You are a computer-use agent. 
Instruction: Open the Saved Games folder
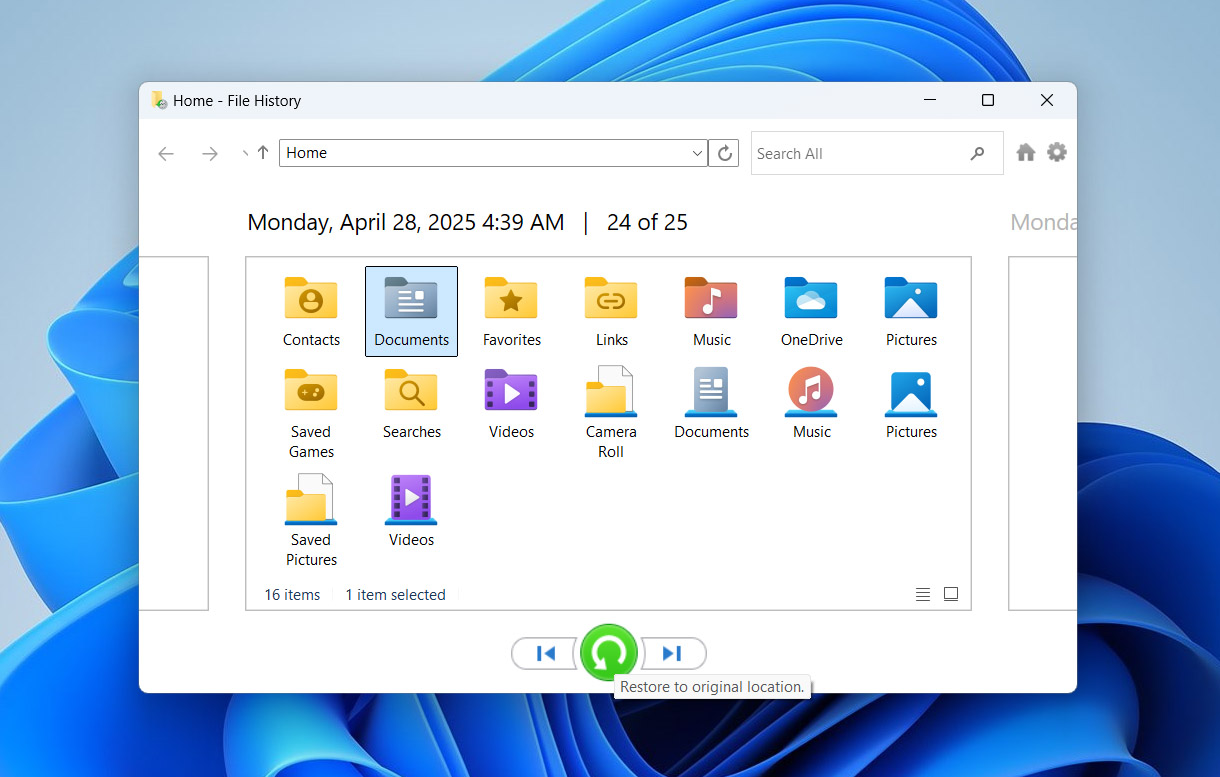[311, 412]
